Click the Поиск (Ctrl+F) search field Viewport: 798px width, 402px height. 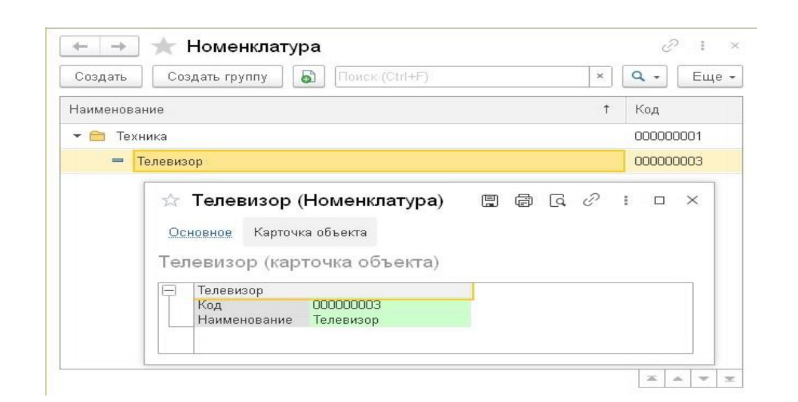point(460,77)
